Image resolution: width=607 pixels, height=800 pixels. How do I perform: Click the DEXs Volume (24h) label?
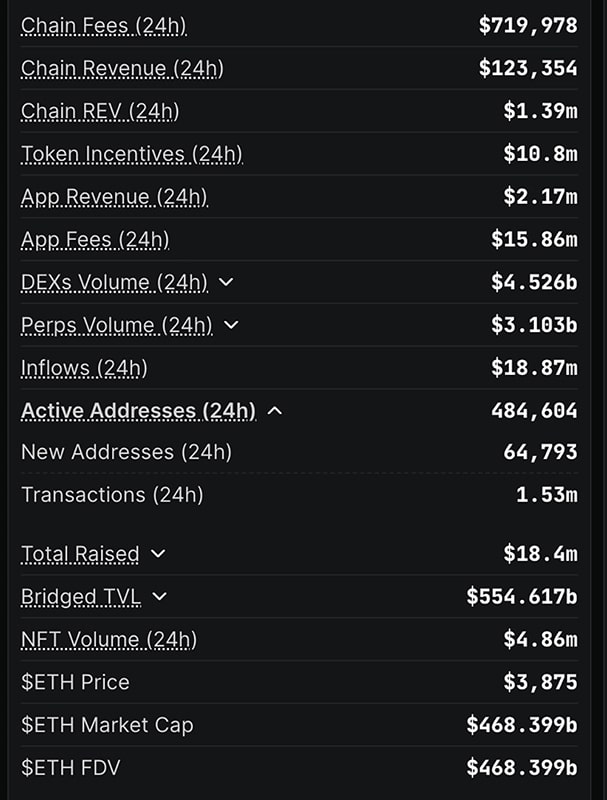114,283
